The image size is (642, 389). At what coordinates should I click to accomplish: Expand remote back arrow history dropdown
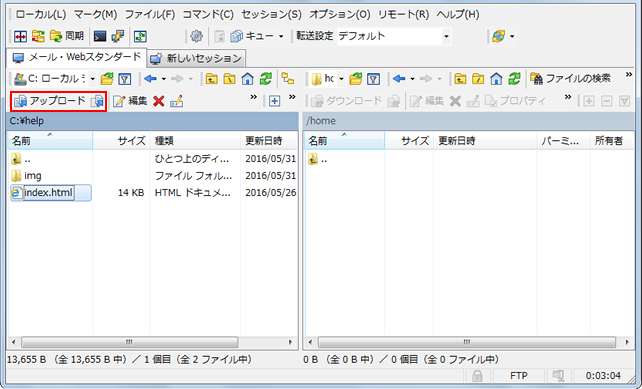[x=413, y=79]
